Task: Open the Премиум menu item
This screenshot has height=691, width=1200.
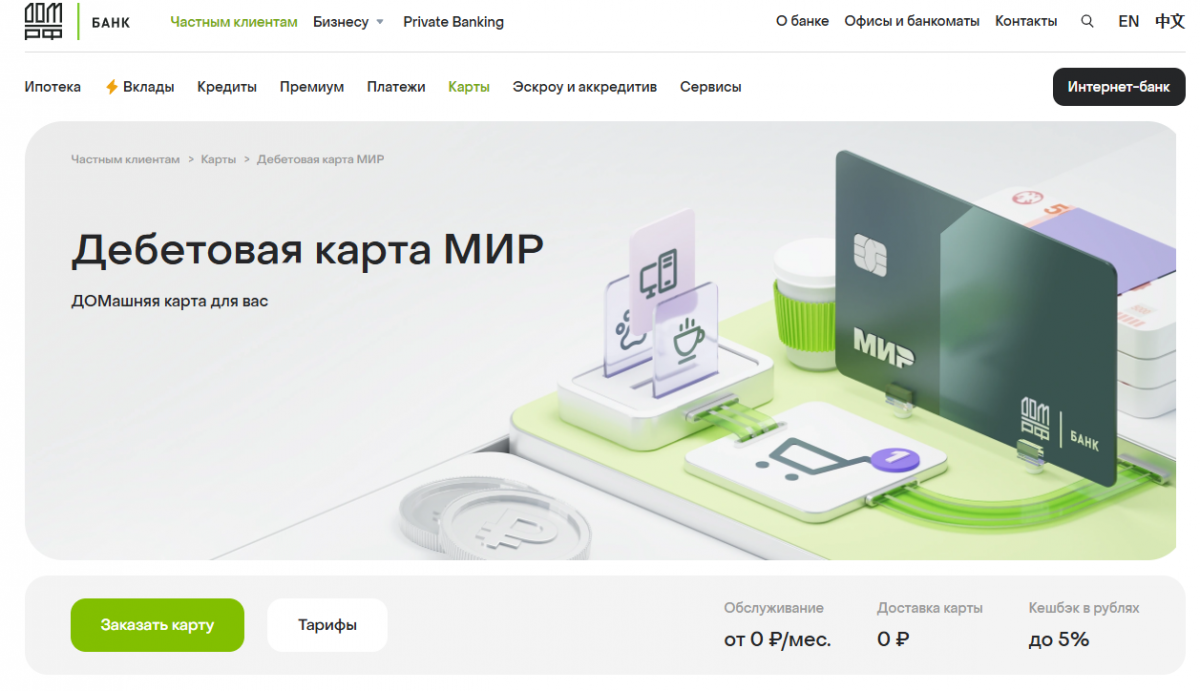Action: coord(312,87)
